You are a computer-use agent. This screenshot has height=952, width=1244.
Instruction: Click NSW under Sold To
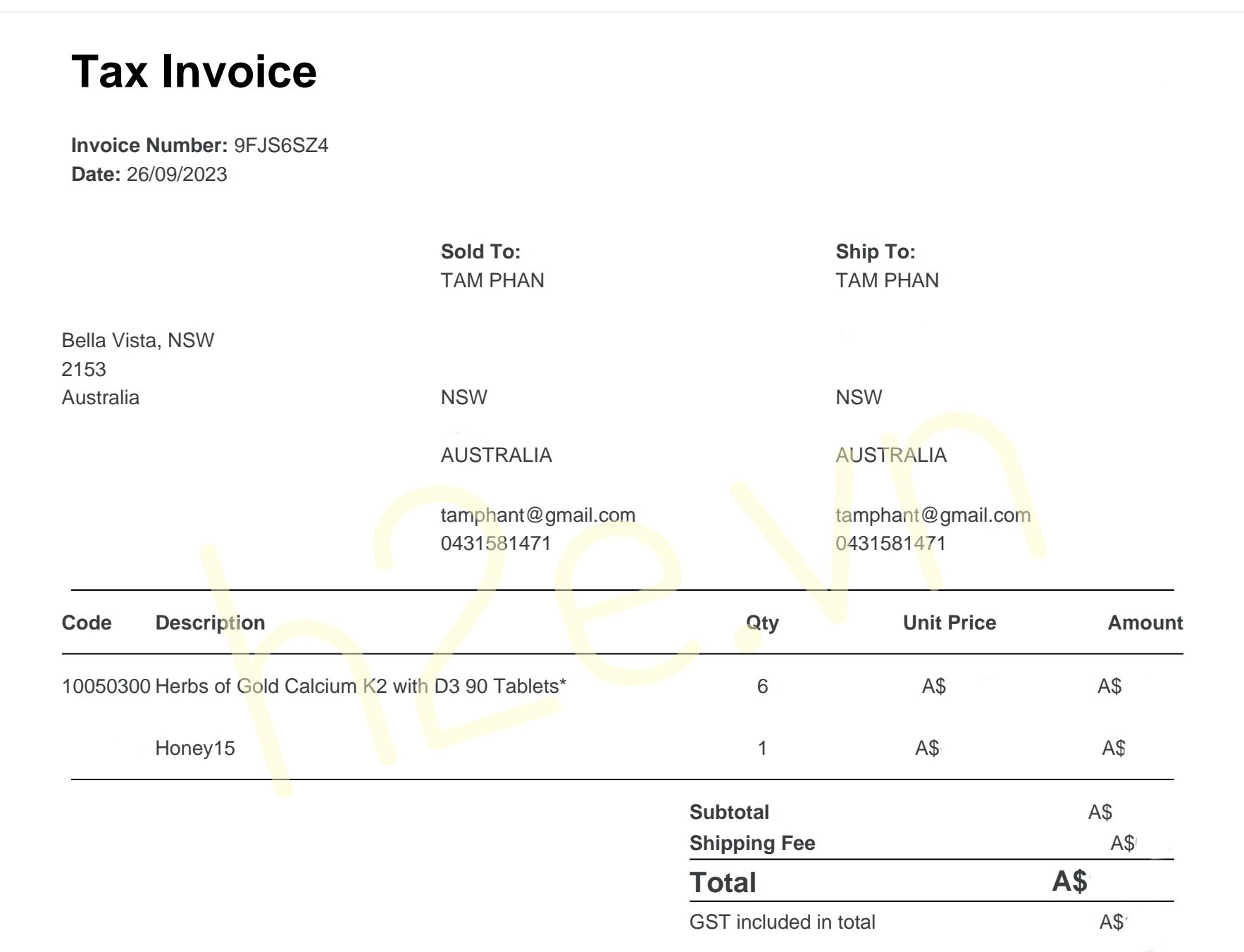pyautogui.click(x=464, y=398)
